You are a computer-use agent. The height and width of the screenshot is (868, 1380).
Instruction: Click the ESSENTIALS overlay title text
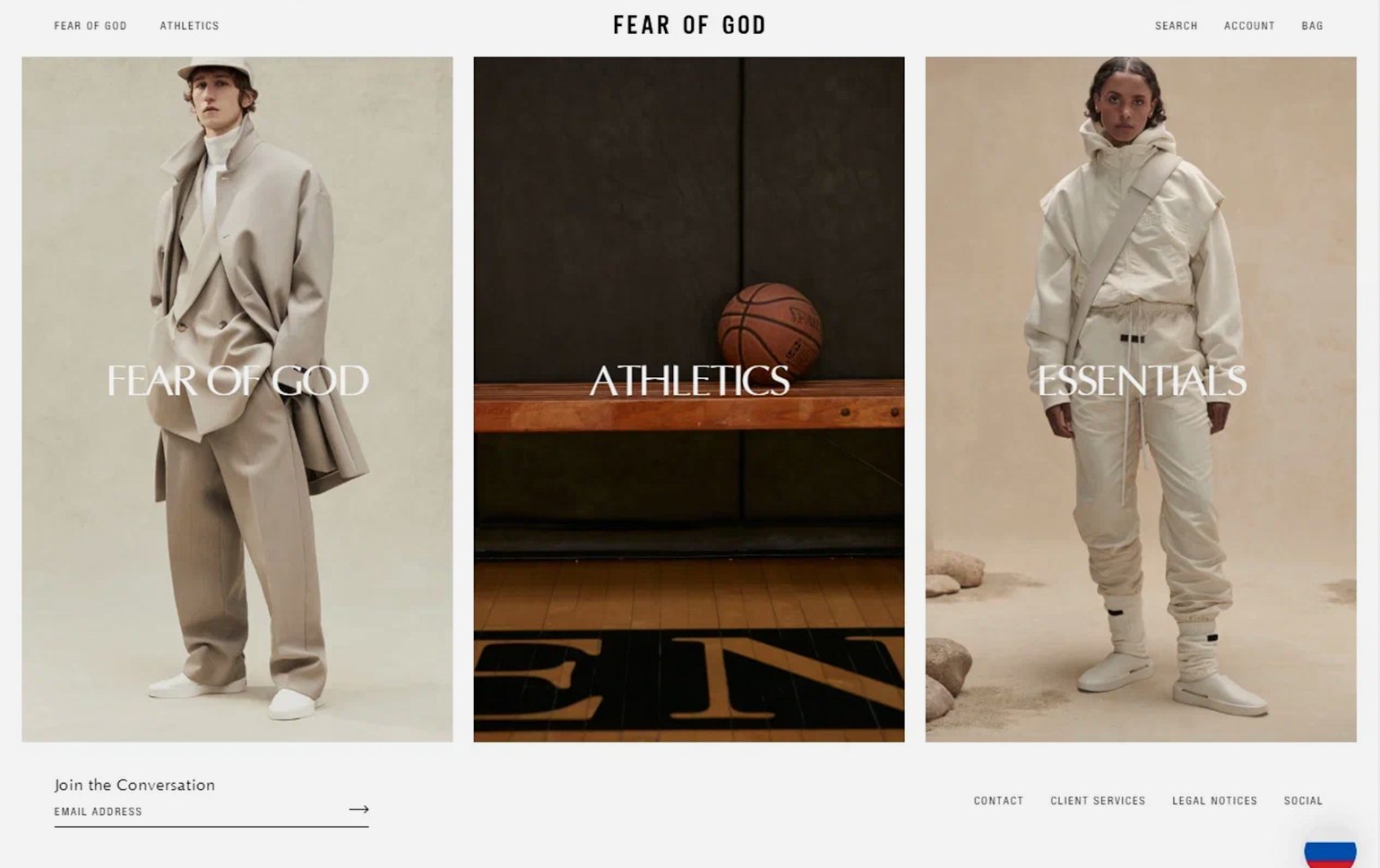pos(1141,381)
